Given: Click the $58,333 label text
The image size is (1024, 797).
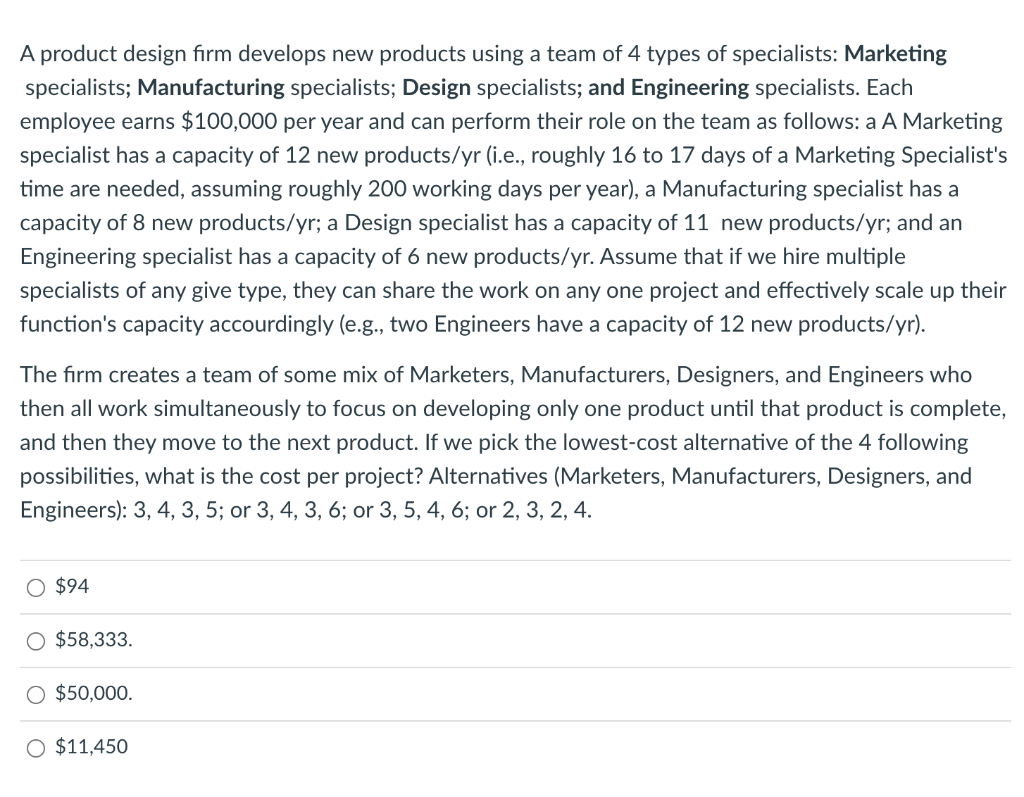Looking at the screenshot, I should pos(92,640).
